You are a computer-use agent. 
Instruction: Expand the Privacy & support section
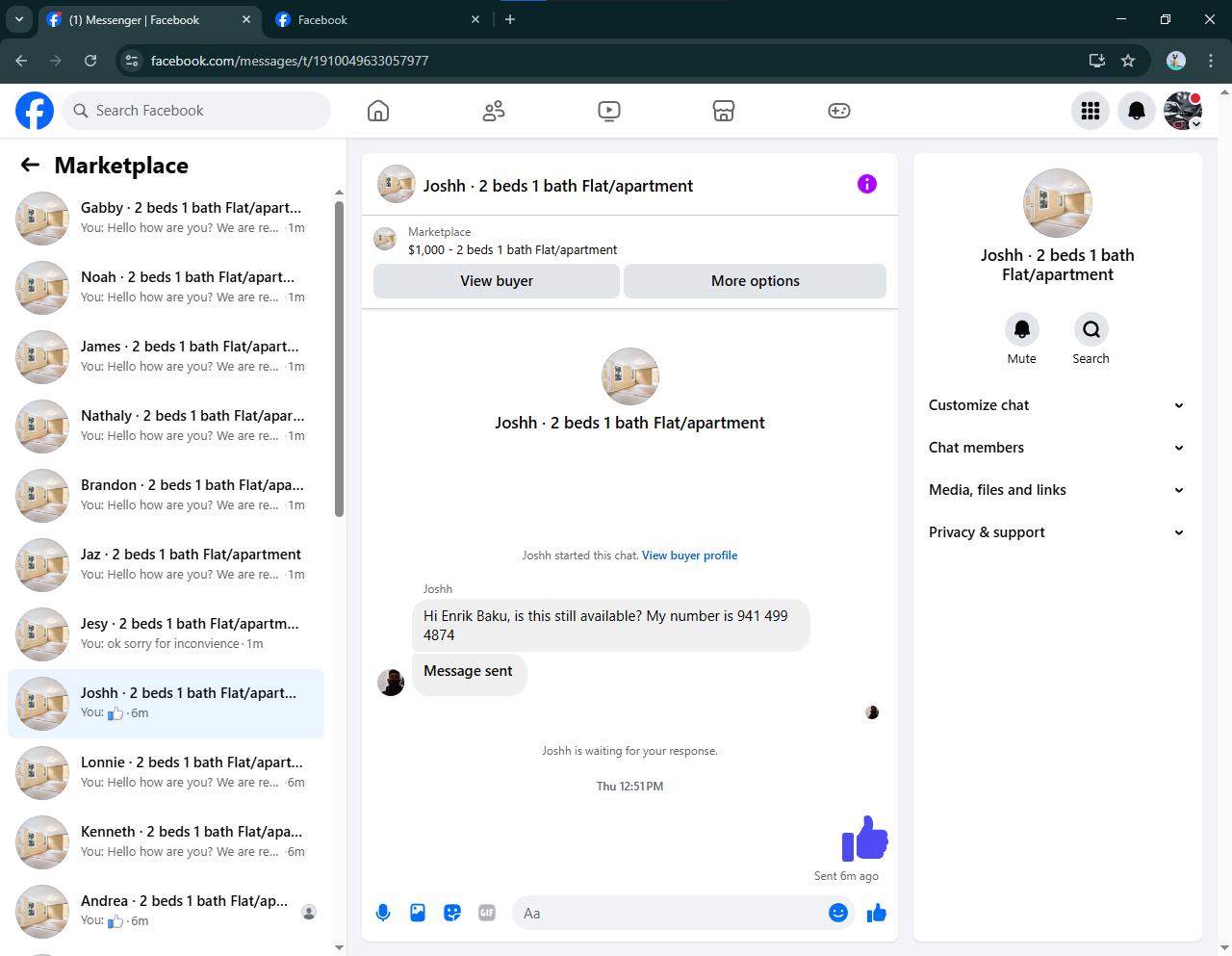pos(1057,532)
